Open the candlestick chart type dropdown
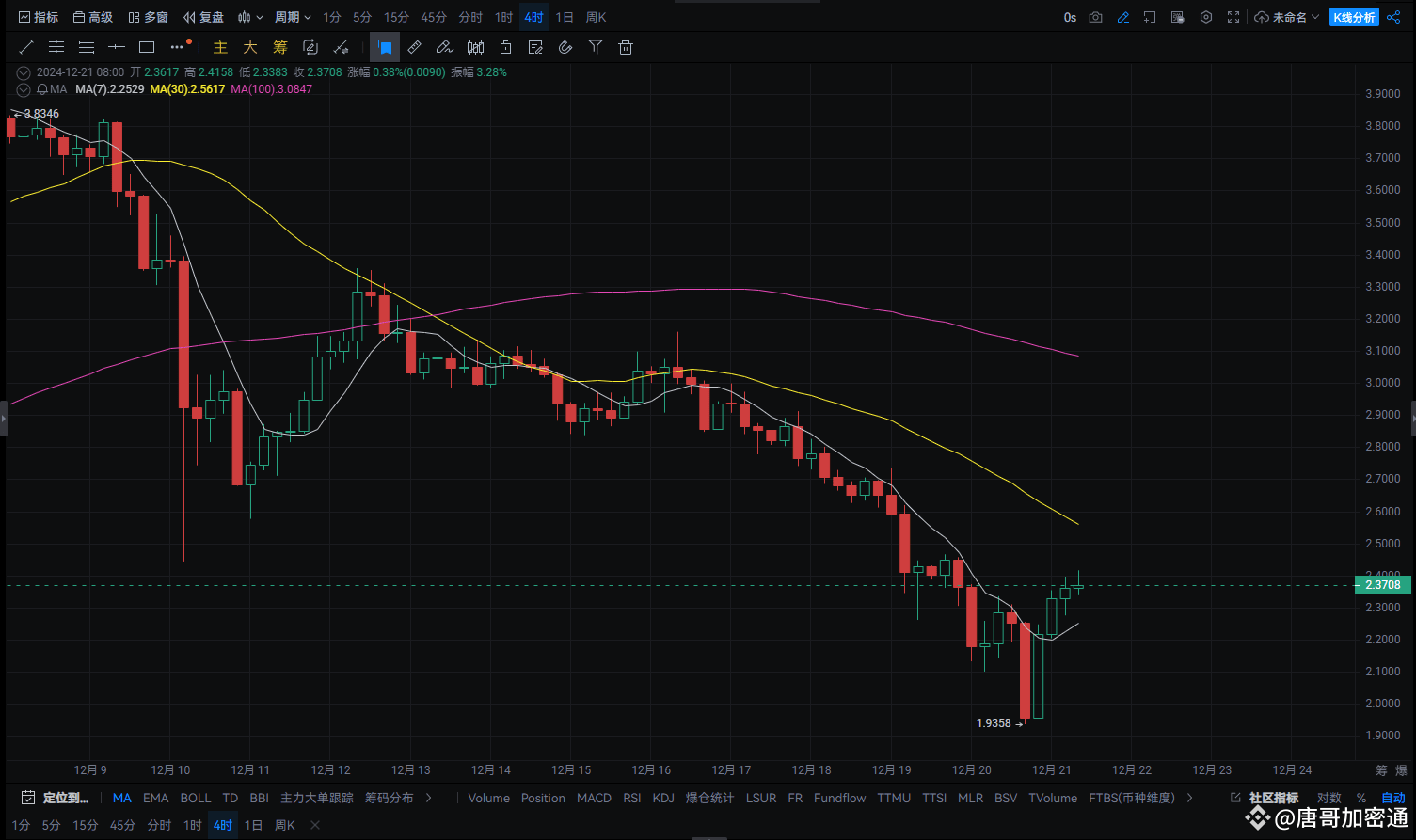Viewport: 1416px width, 840px height. point(250,17)
